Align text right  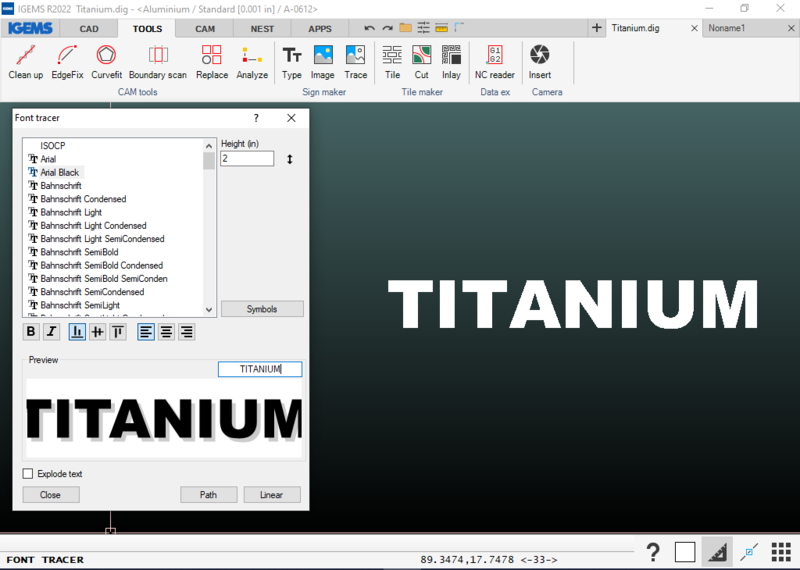[x=187, y=332]
